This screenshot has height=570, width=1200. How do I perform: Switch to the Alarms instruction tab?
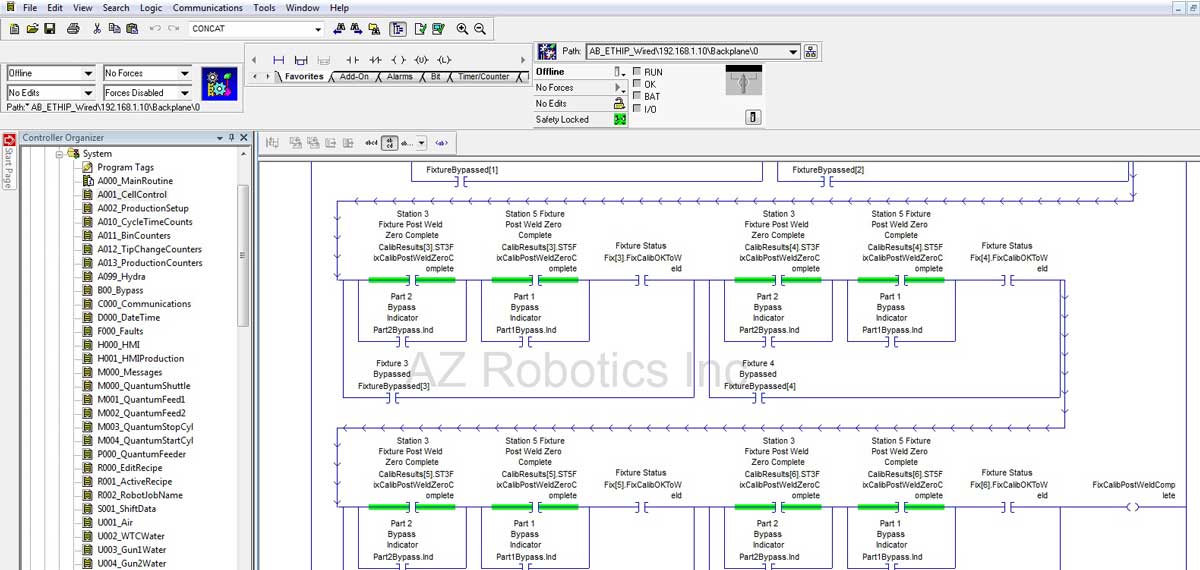coord(400,77)
